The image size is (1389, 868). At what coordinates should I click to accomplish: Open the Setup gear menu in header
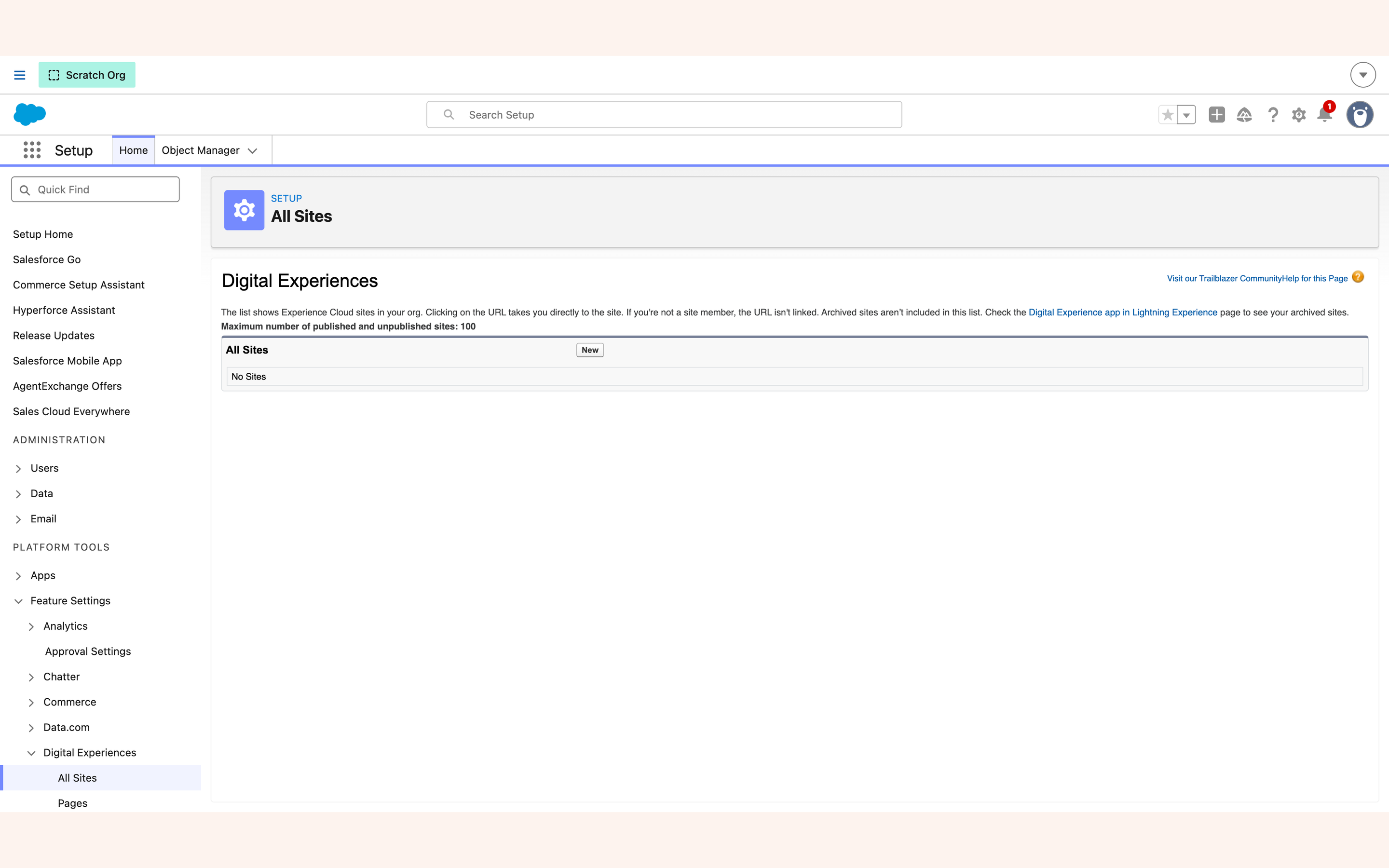(1298, 115)
